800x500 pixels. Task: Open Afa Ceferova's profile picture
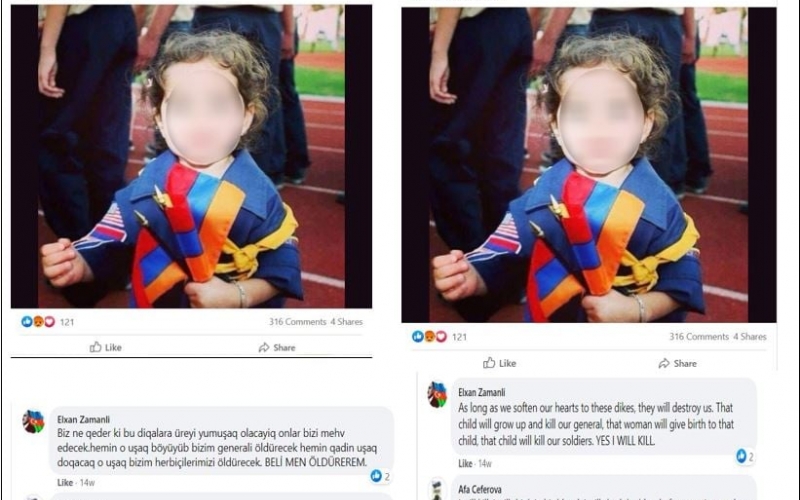437,489
